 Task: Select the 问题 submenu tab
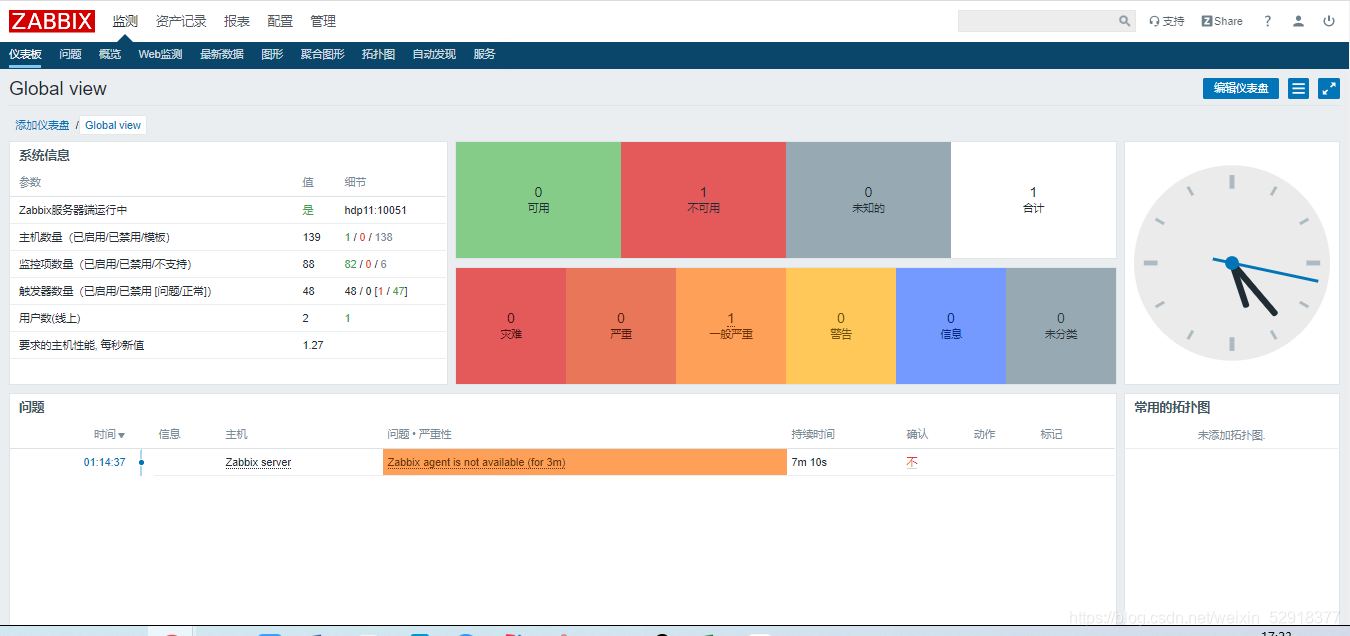coord(70,55)
